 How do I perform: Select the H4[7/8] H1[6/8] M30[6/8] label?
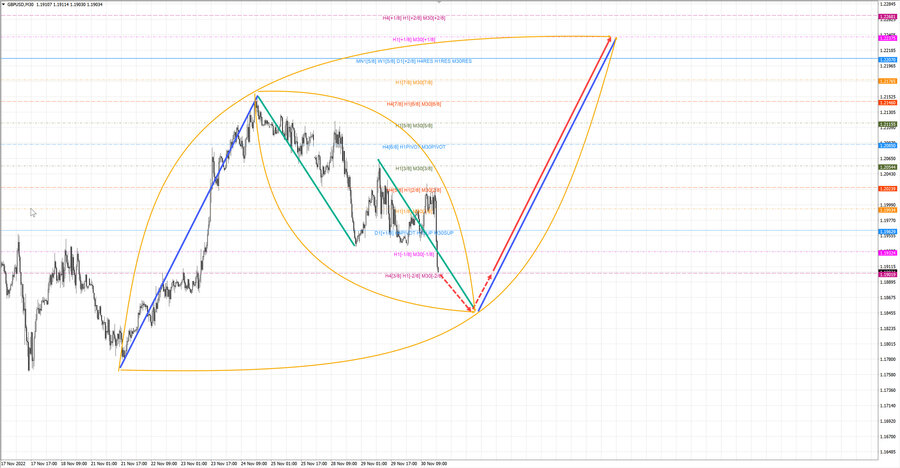click(414, 104)
